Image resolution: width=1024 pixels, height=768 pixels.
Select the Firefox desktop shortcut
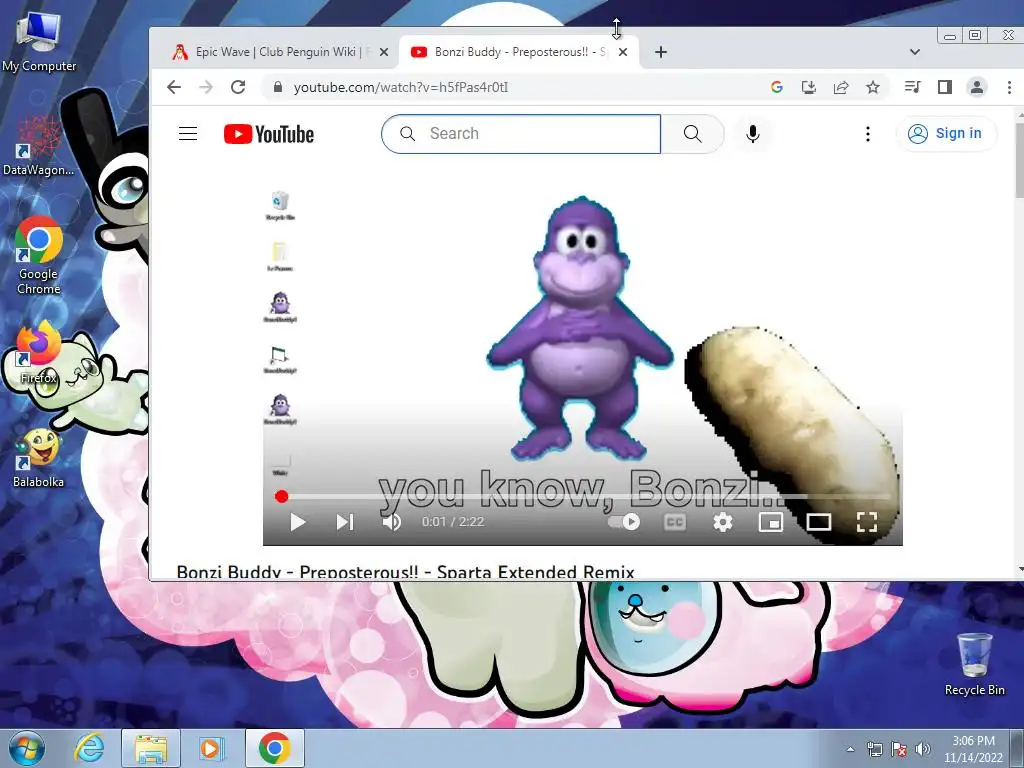[39, 353]
